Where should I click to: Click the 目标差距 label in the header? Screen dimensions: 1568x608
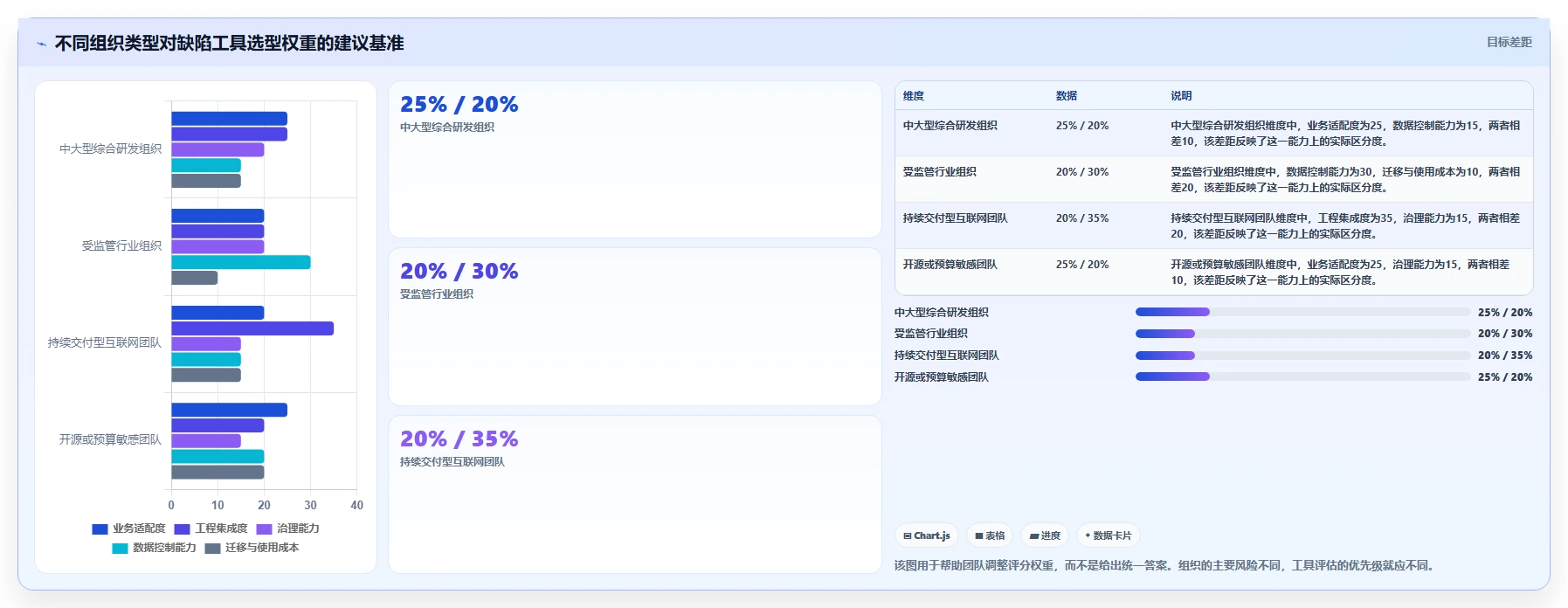click(1509, 42)
